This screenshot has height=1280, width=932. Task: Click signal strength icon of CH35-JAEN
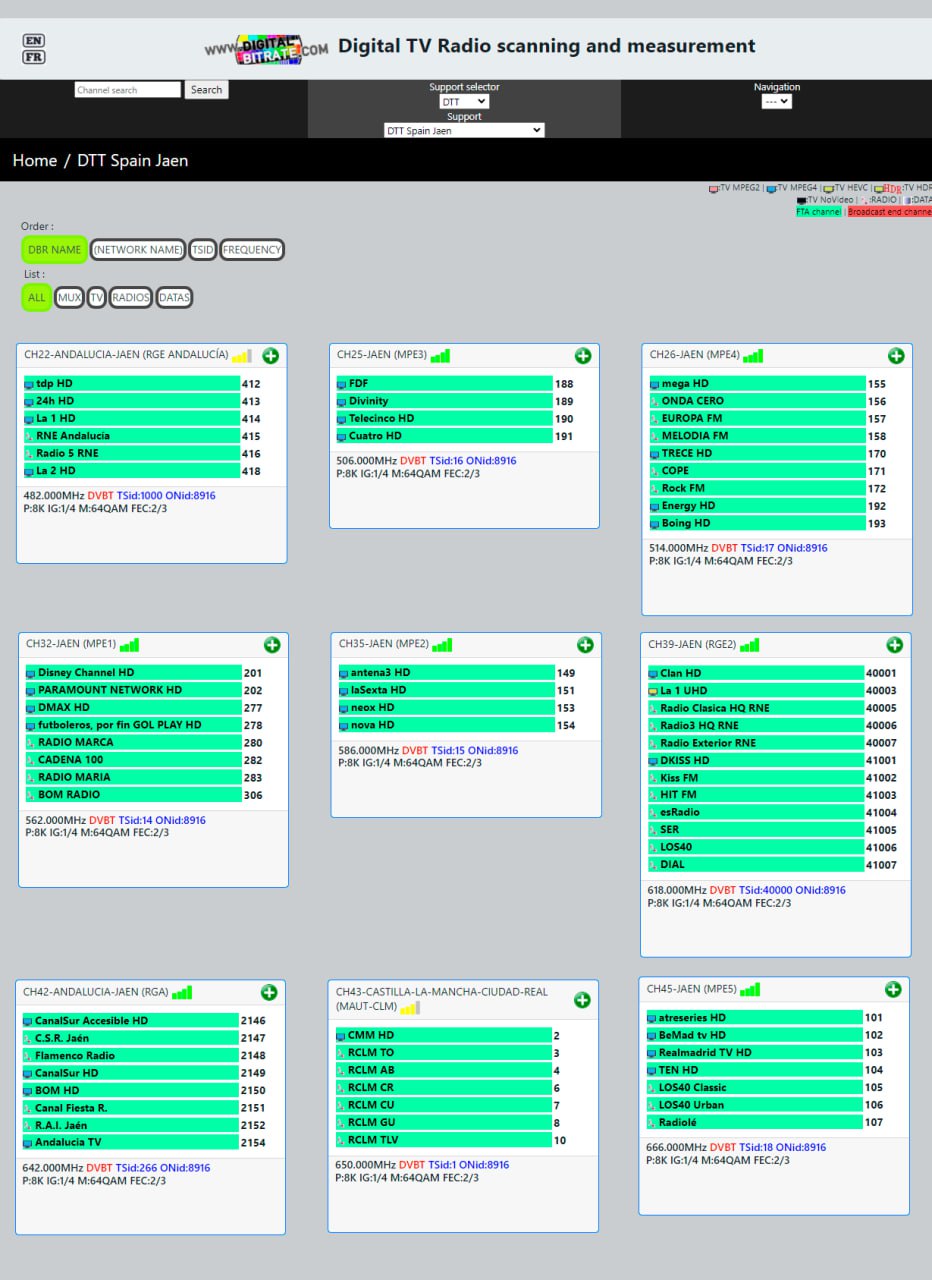point(442,644)
